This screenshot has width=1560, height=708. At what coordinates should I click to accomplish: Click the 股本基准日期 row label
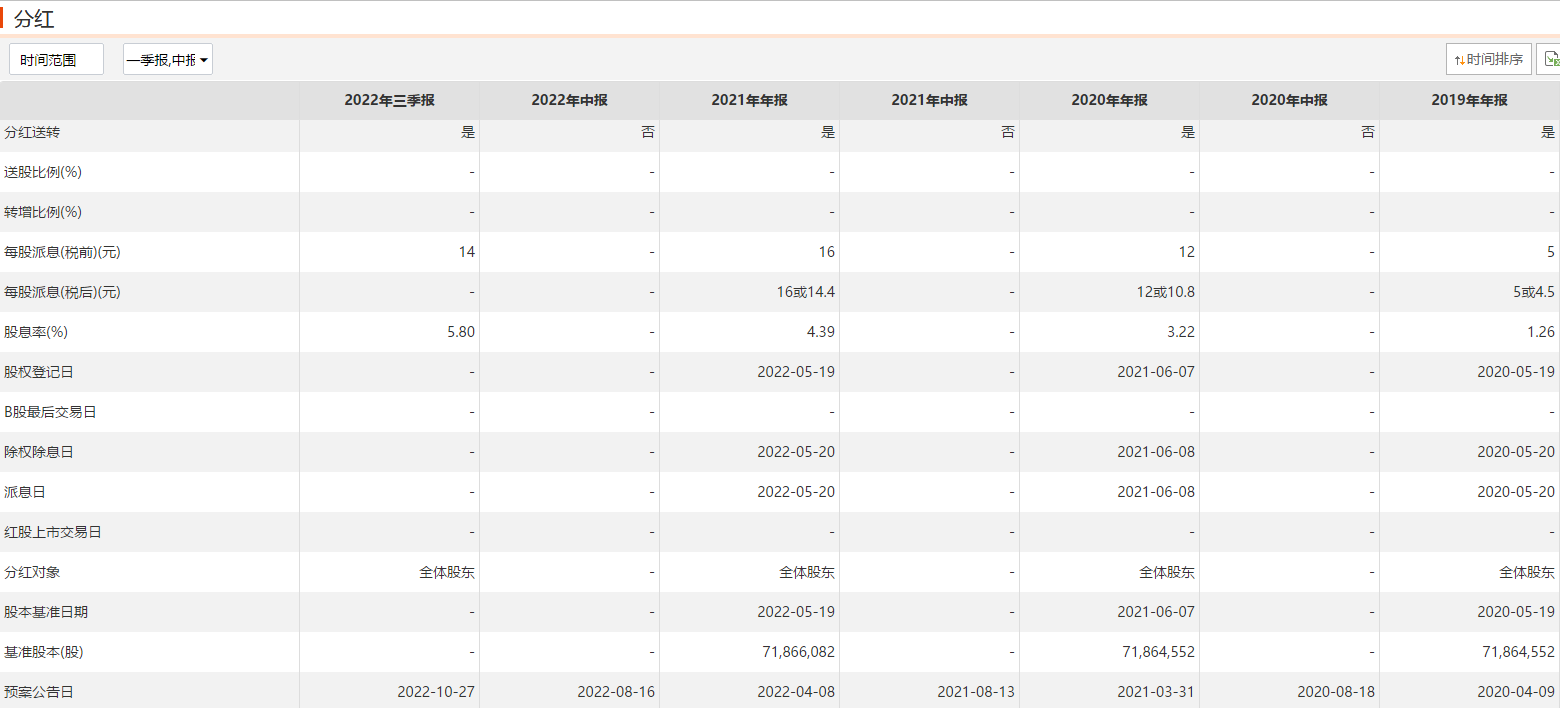[46, 612]
